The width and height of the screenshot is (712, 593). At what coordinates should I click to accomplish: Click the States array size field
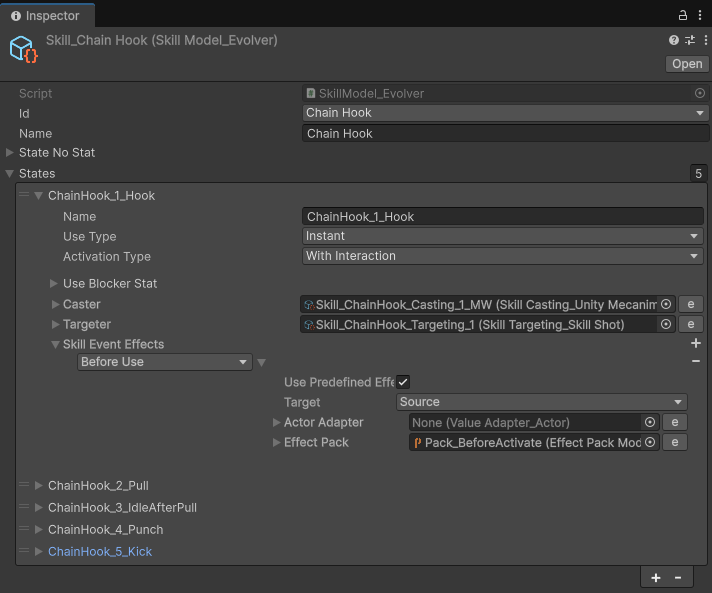pos(698,173)
